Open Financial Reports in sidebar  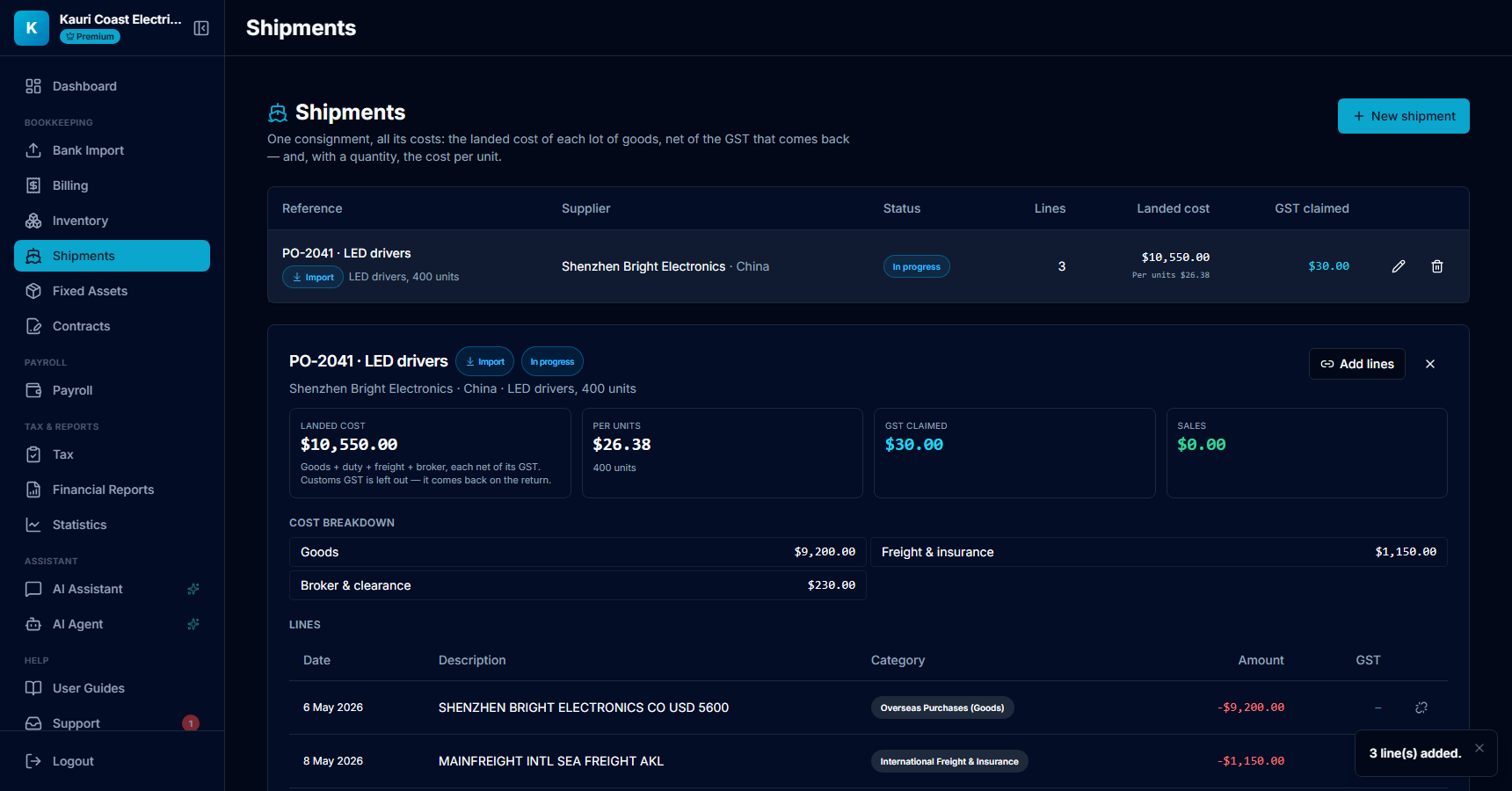coord(112,490)
